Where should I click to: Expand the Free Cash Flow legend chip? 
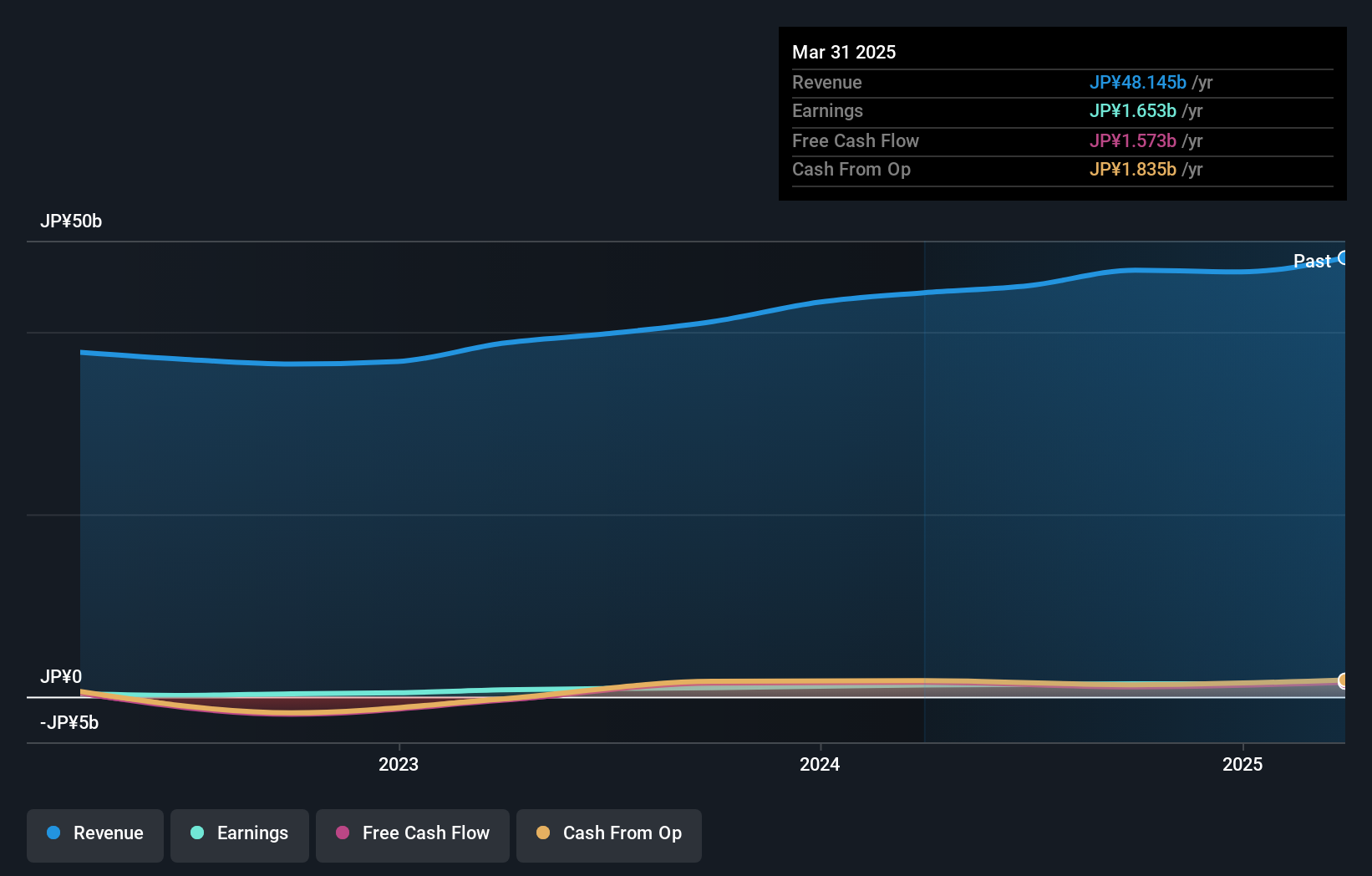[412, 833]
